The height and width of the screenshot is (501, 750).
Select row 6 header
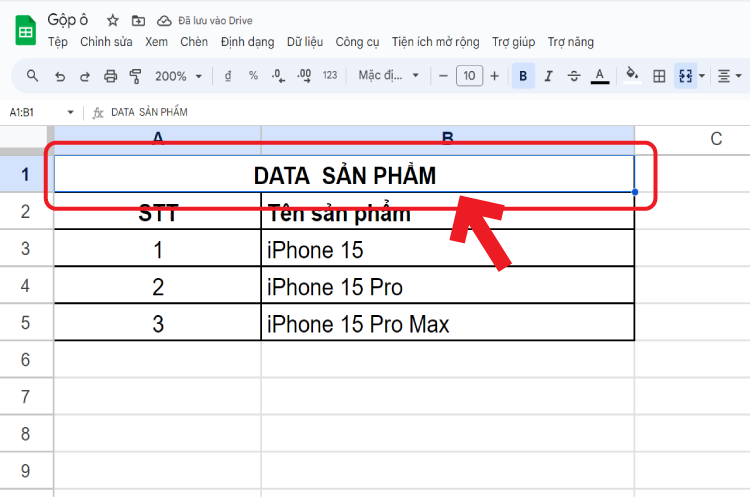pyautogui.click(x=26, y=359)
